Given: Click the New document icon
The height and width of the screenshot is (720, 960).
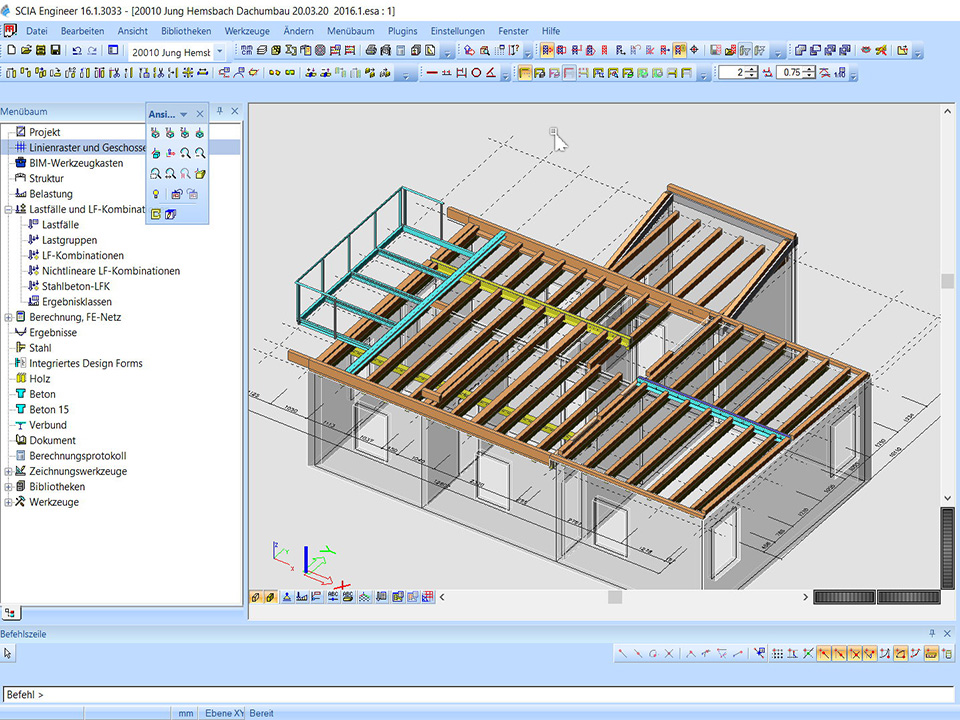Looking at the screenshot, I should [x=10, y=51].
